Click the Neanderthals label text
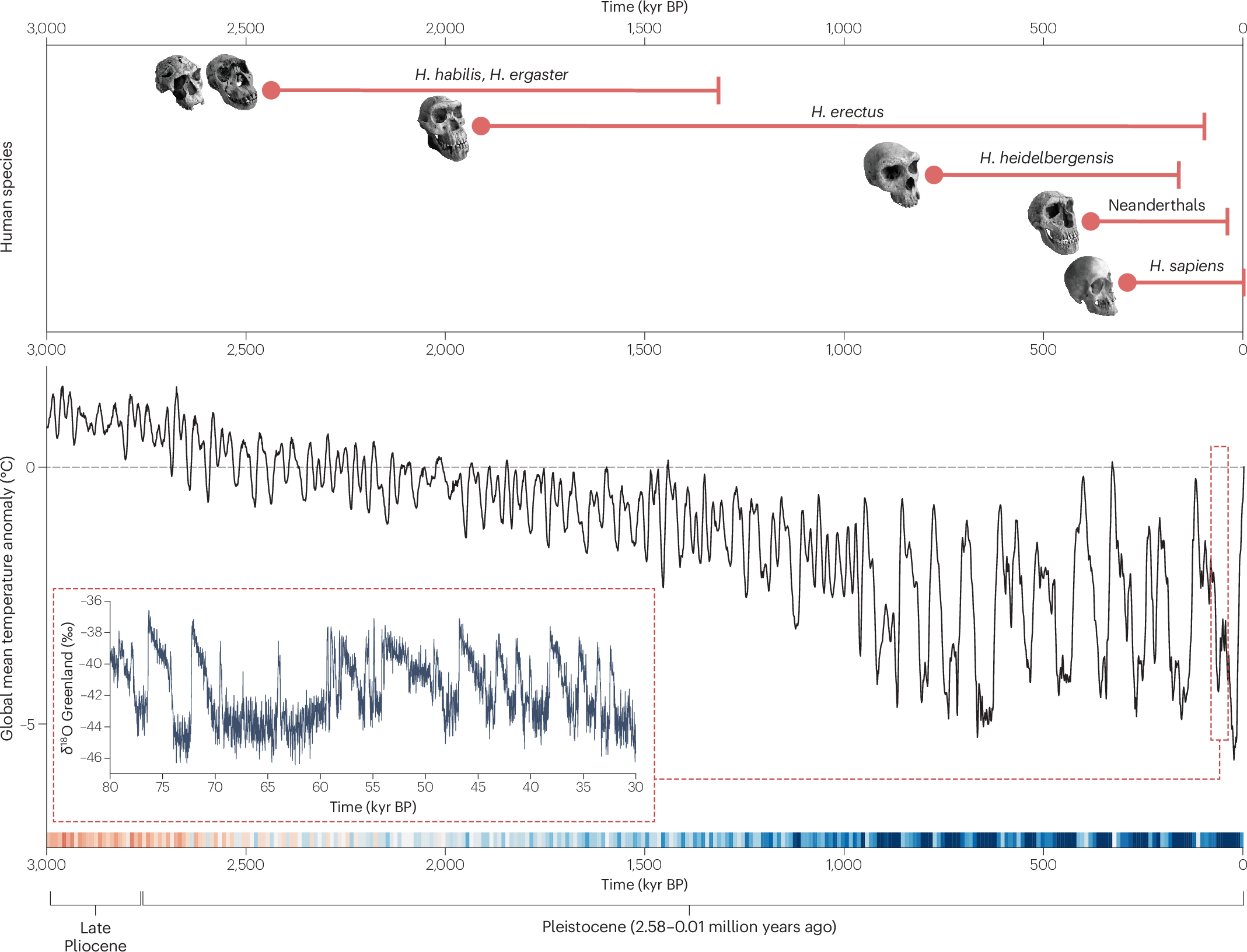This screenshot has width=1247, height=952. coord(1156,205)
